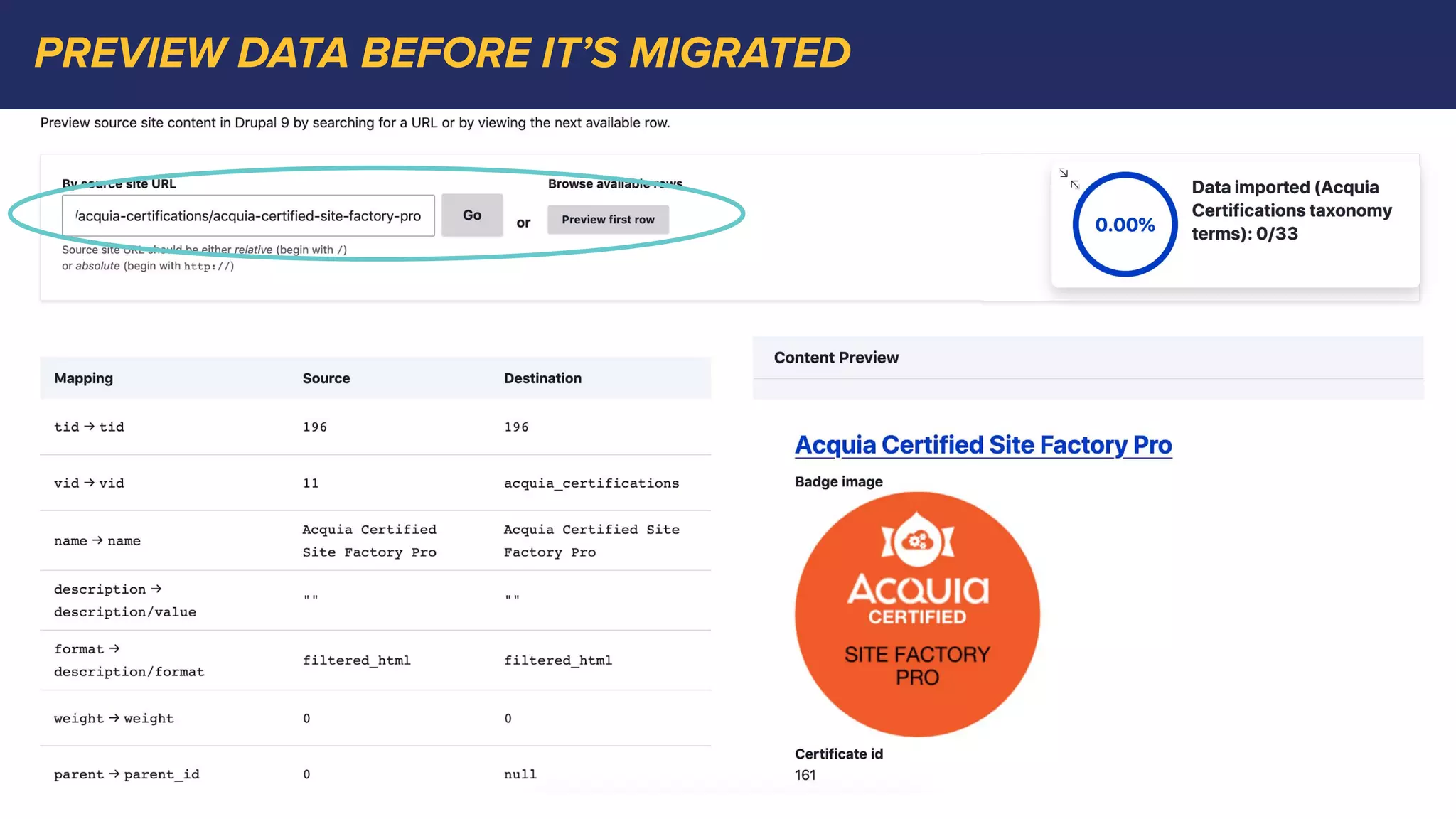This screenshot has height=819, width=1456.
Task: Select the 'weight → weight' mapping cell
Action: (x=114, y=719)
